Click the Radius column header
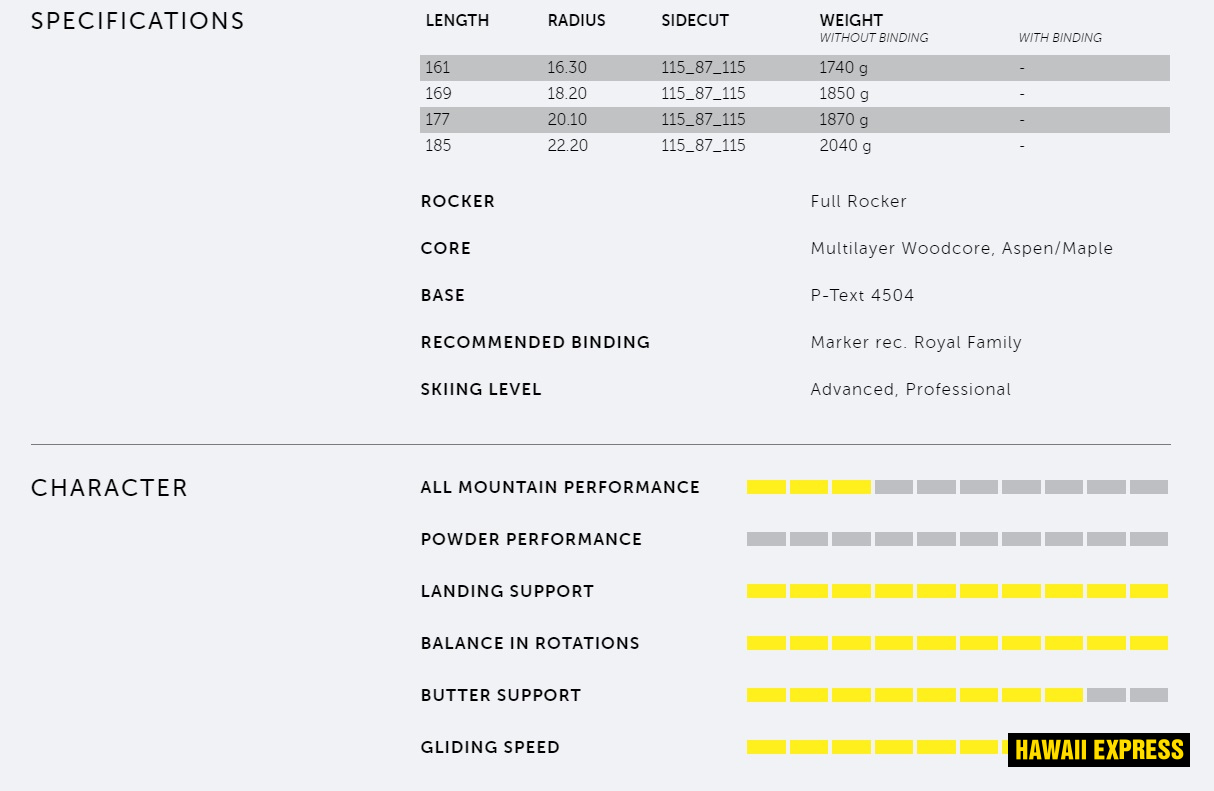The width and height of the screenshot is (1214, 791). tap(576, 21)
